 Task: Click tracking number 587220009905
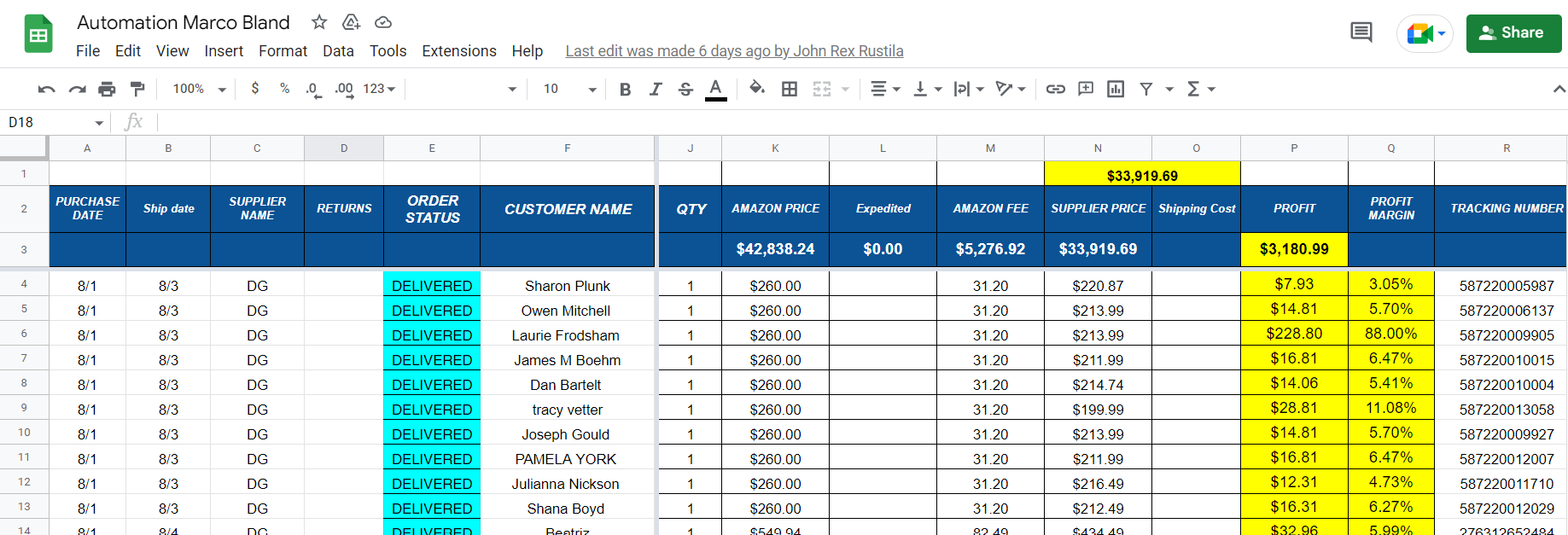(x=1507, y=335)
